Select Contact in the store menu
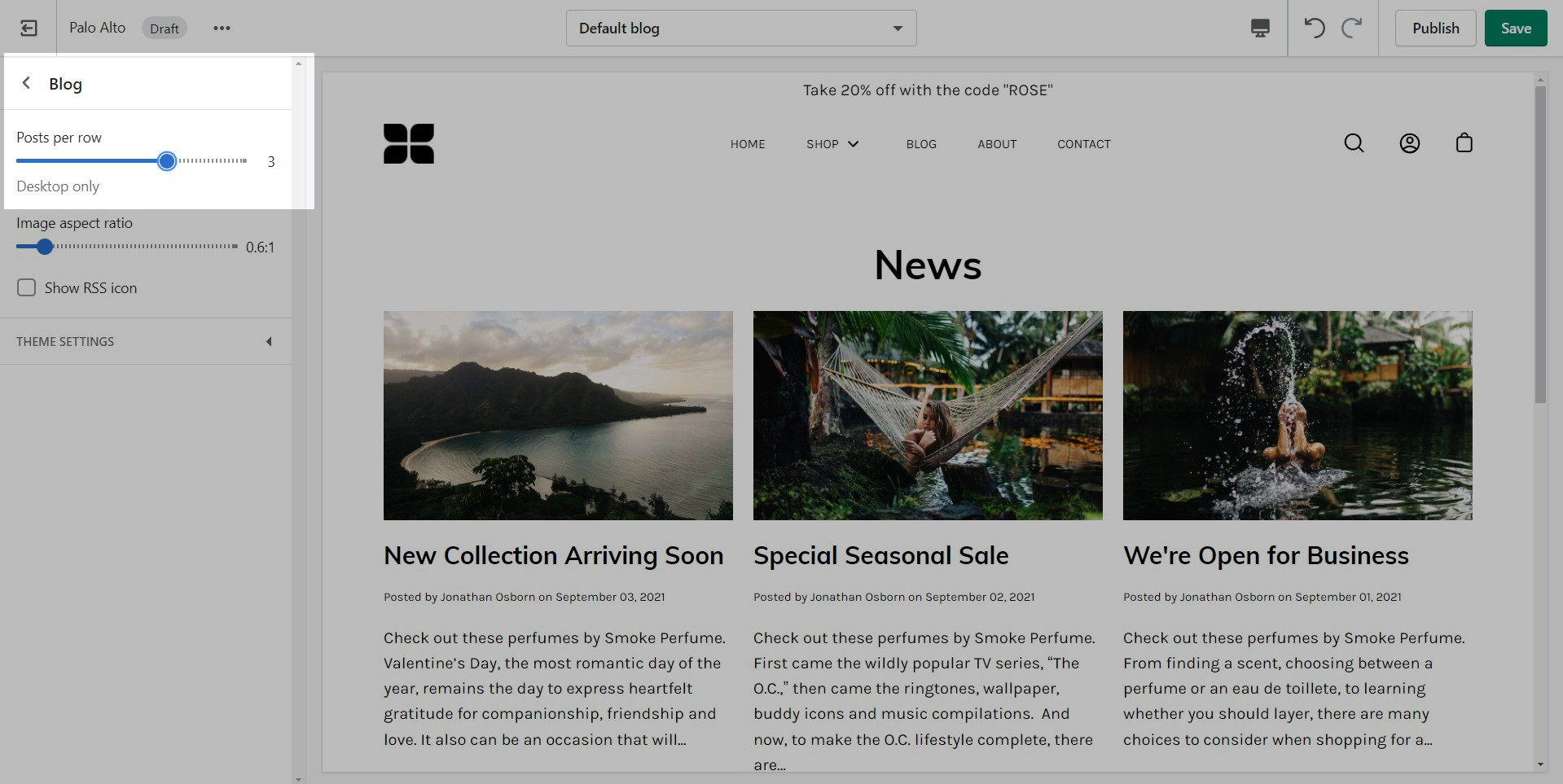Viewport: 1563px width, 784px height. [x=1083, y=144]
